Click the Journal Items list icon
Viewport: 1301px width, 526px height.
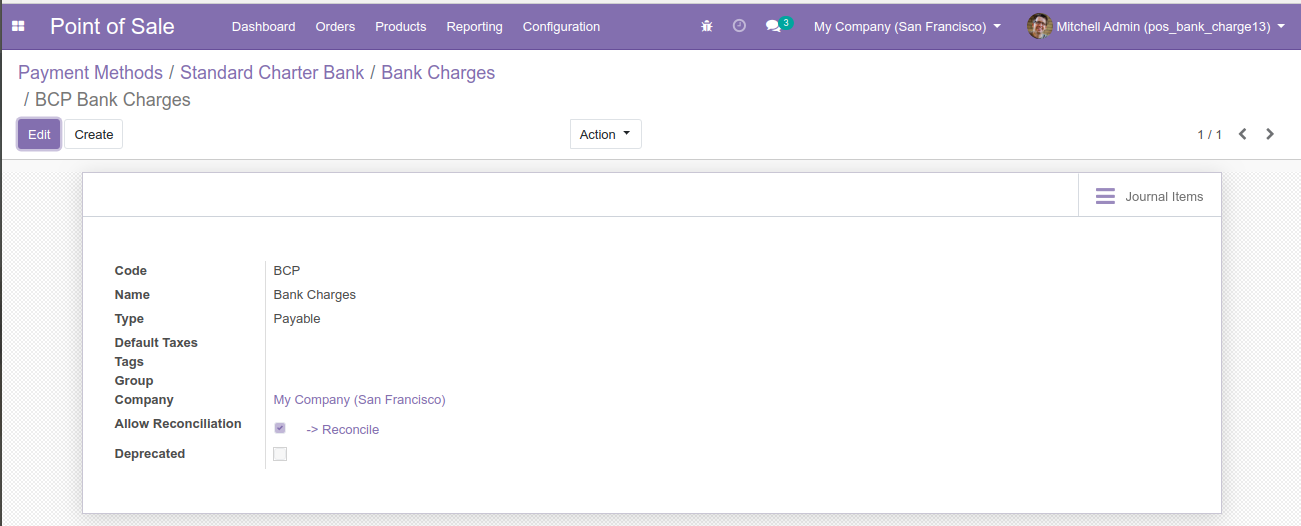point(1105,196)
